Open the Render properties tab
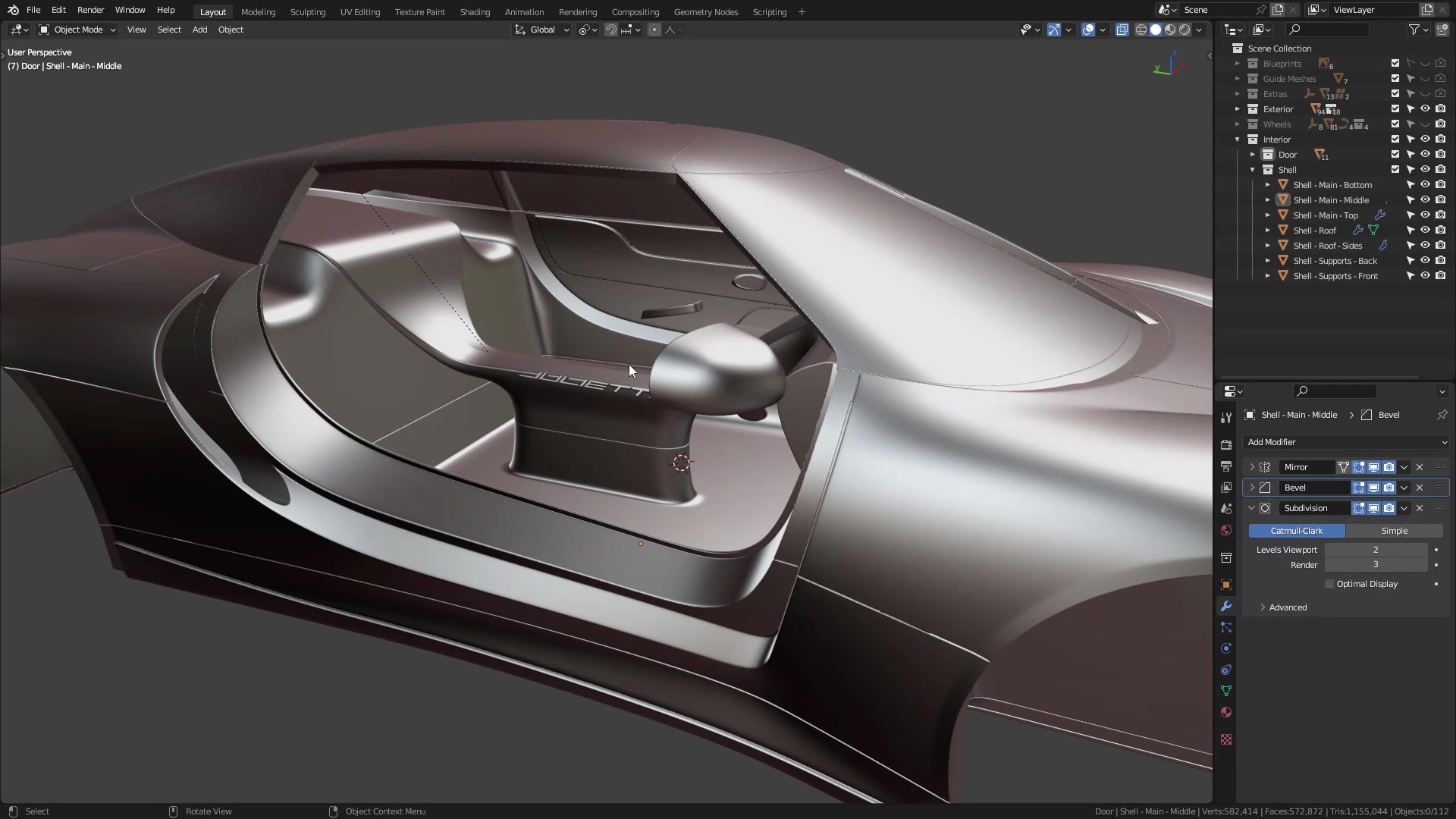Screen dimensions: 1456x819 [x=1226, y=445]
